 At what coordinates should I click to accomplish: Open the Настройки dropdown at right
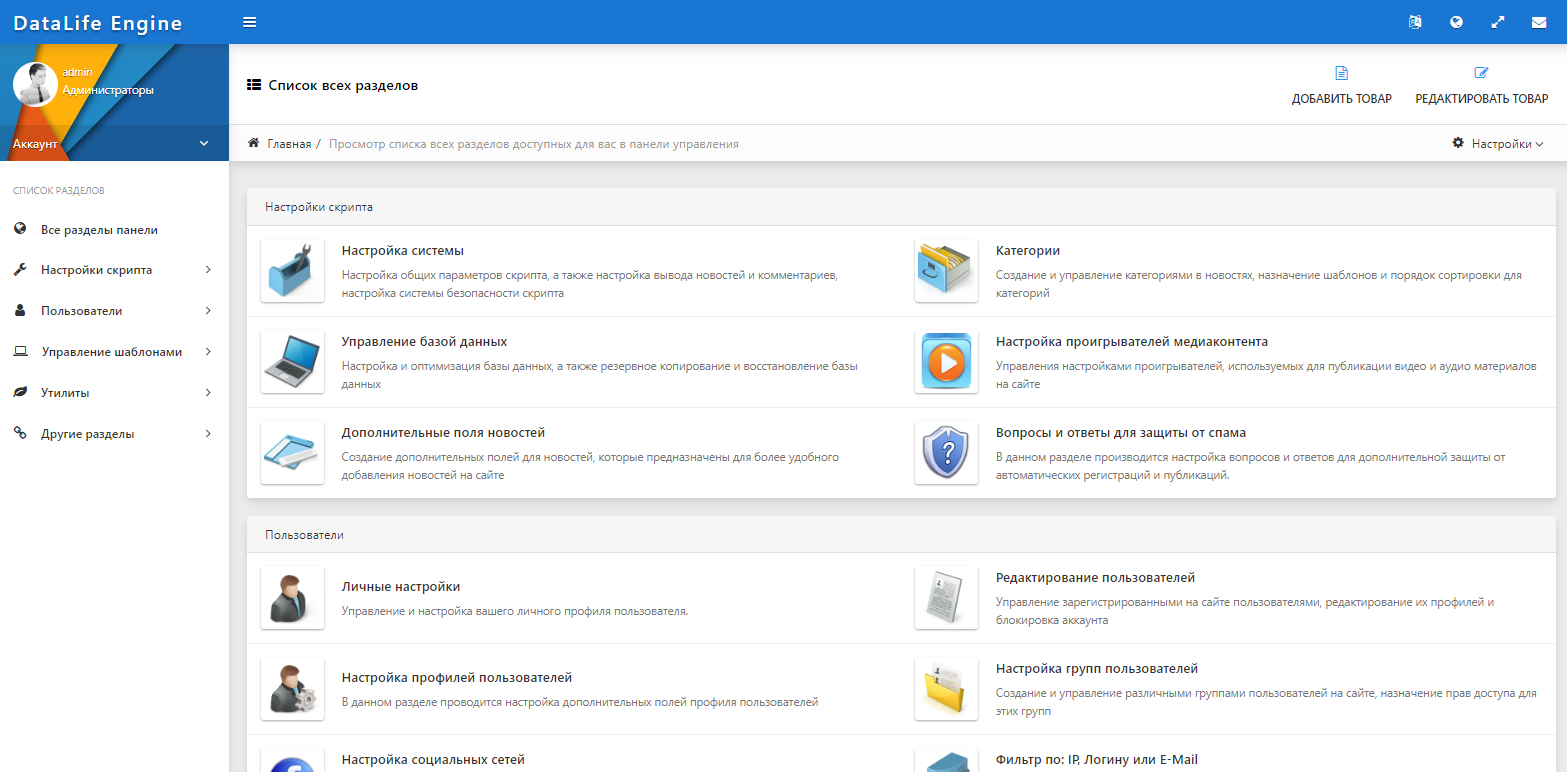[x=1497, y=144]
